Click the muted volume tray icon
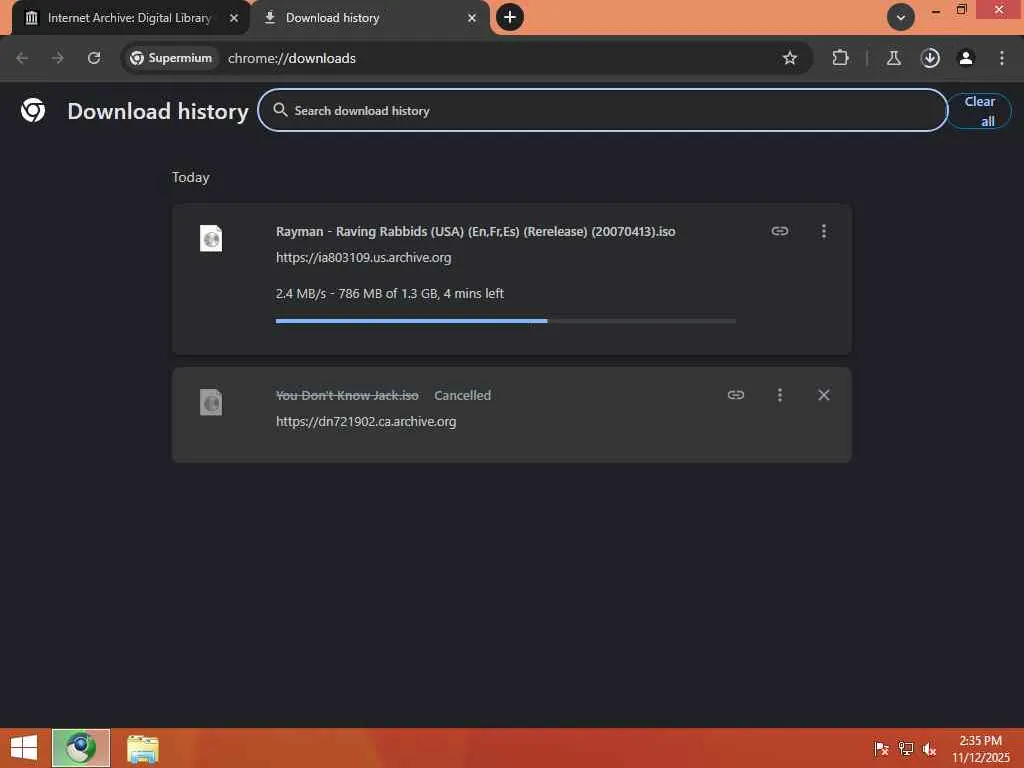1024x768 pixels. pos(929,748)
